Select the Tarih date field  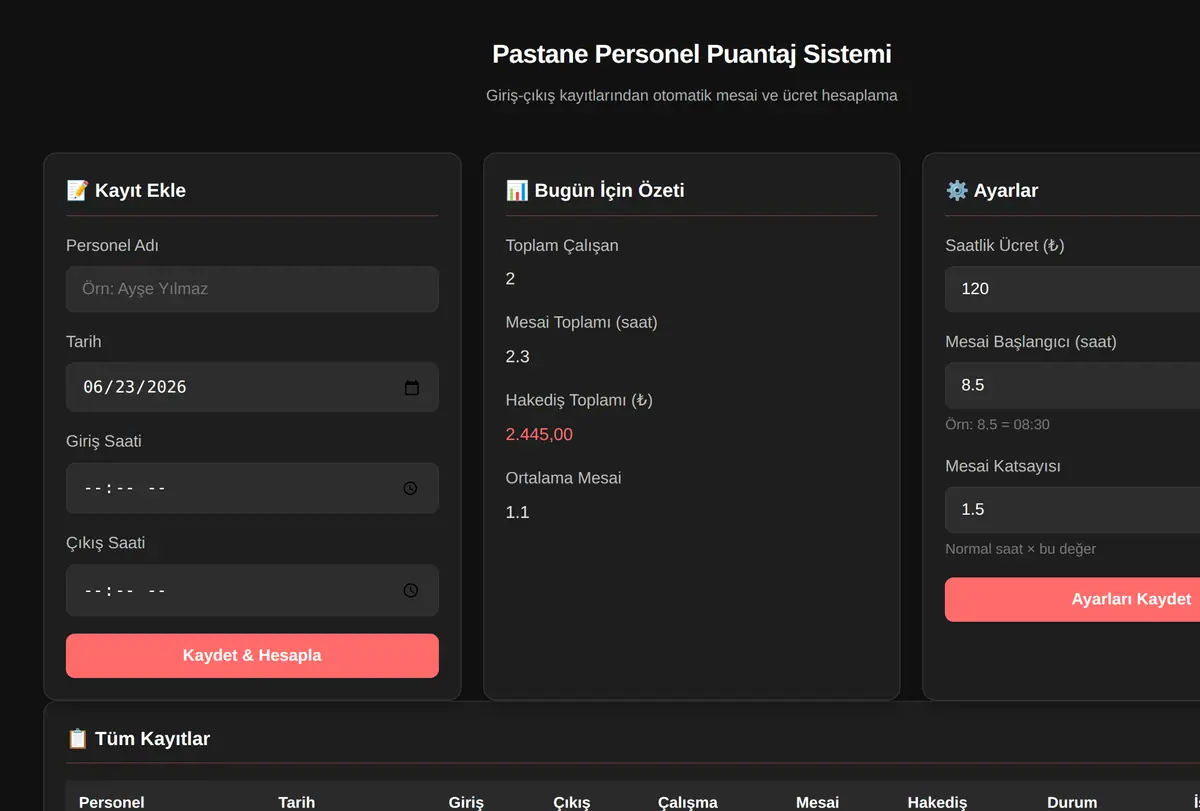pyautogui.click(x=252, y=387)
